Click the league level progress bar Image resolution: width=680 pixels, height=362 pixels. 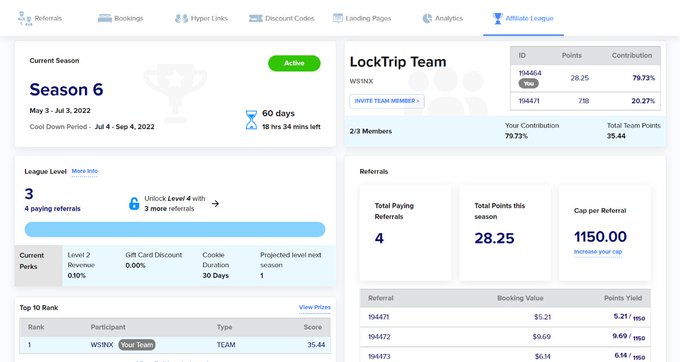175,229
